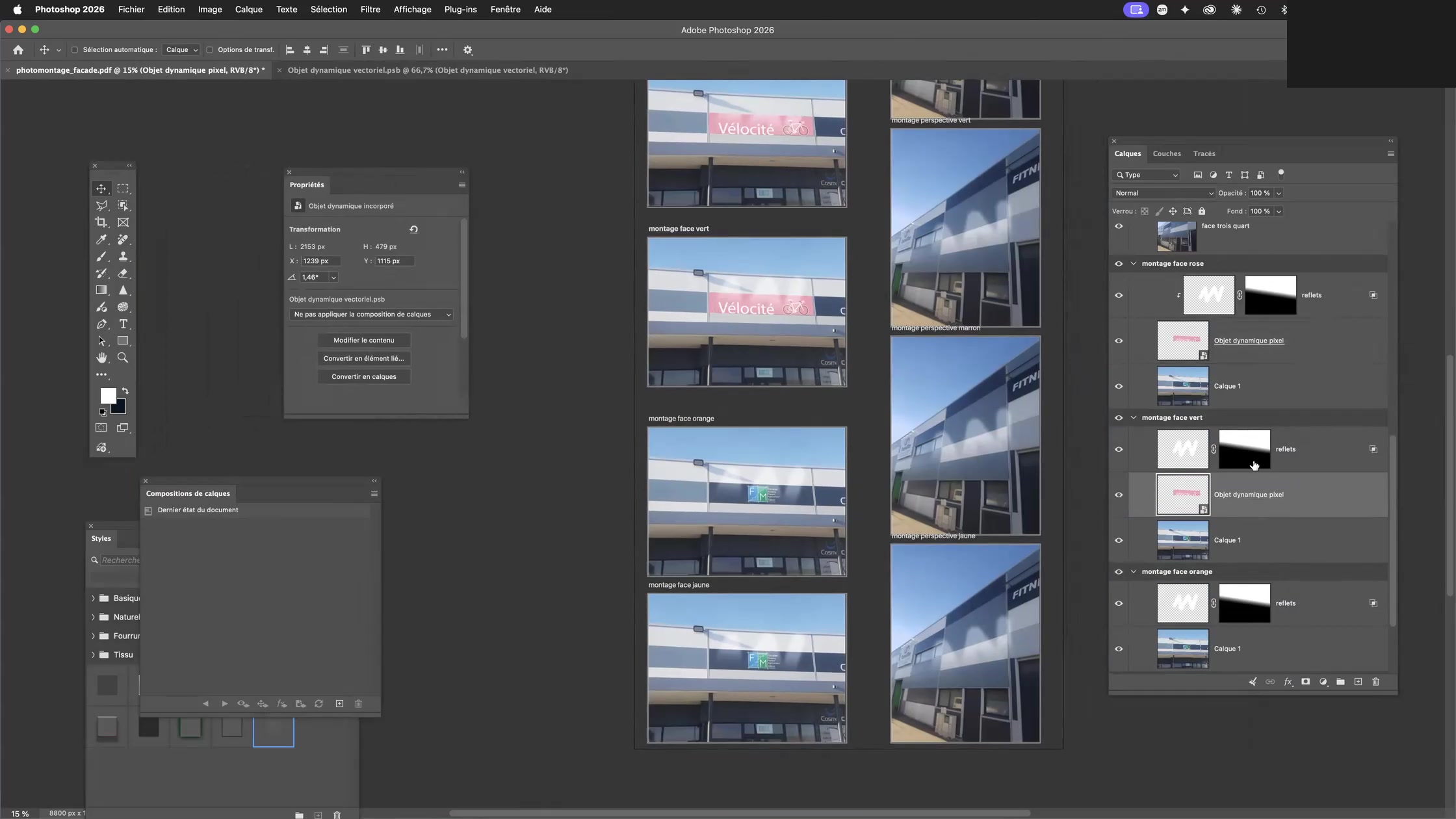Select the Eraser tool
The width and height of the screenshot is (1456, 819).
(x=123, y=273)
